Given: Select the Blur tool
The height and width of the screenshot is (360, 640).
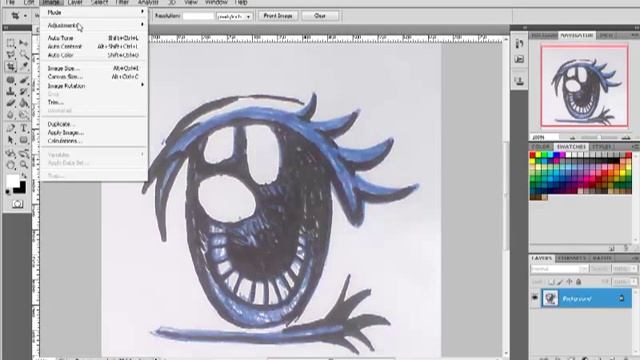Looking at the screenshot, I should coord(11,115).
